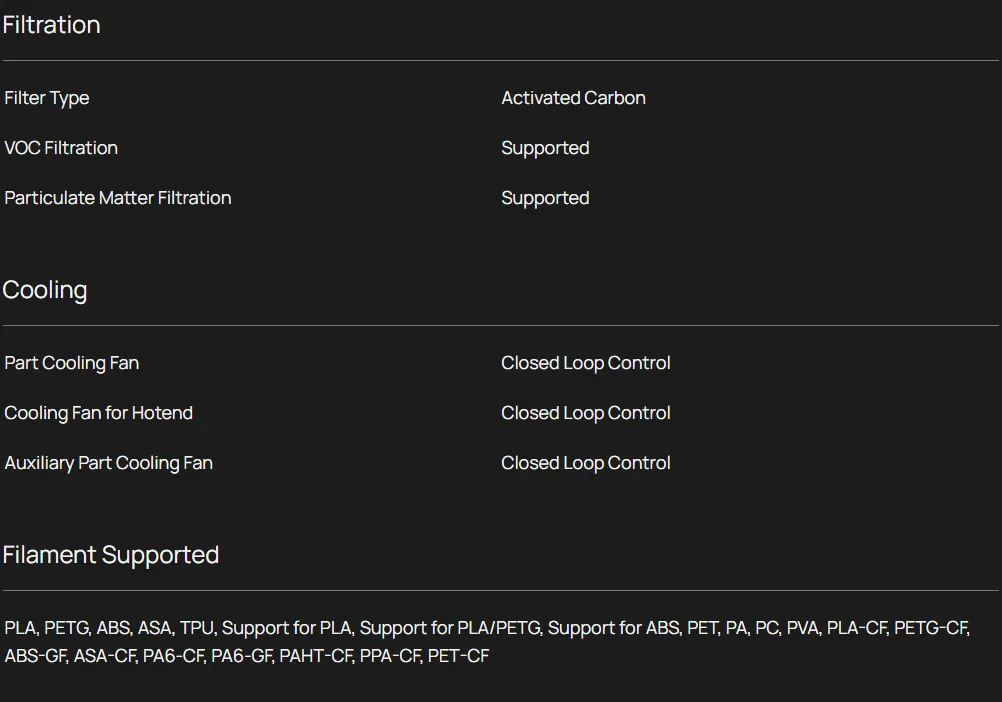Screen dimensions: 1002x702
Task: Select the Cooling Fan for Hotend label
Action: click(x=99, y=413)
